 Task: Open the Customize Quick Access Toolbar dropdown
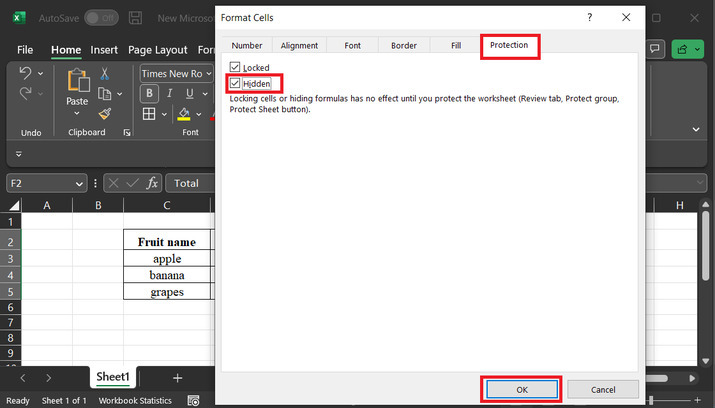click(19, 154)
